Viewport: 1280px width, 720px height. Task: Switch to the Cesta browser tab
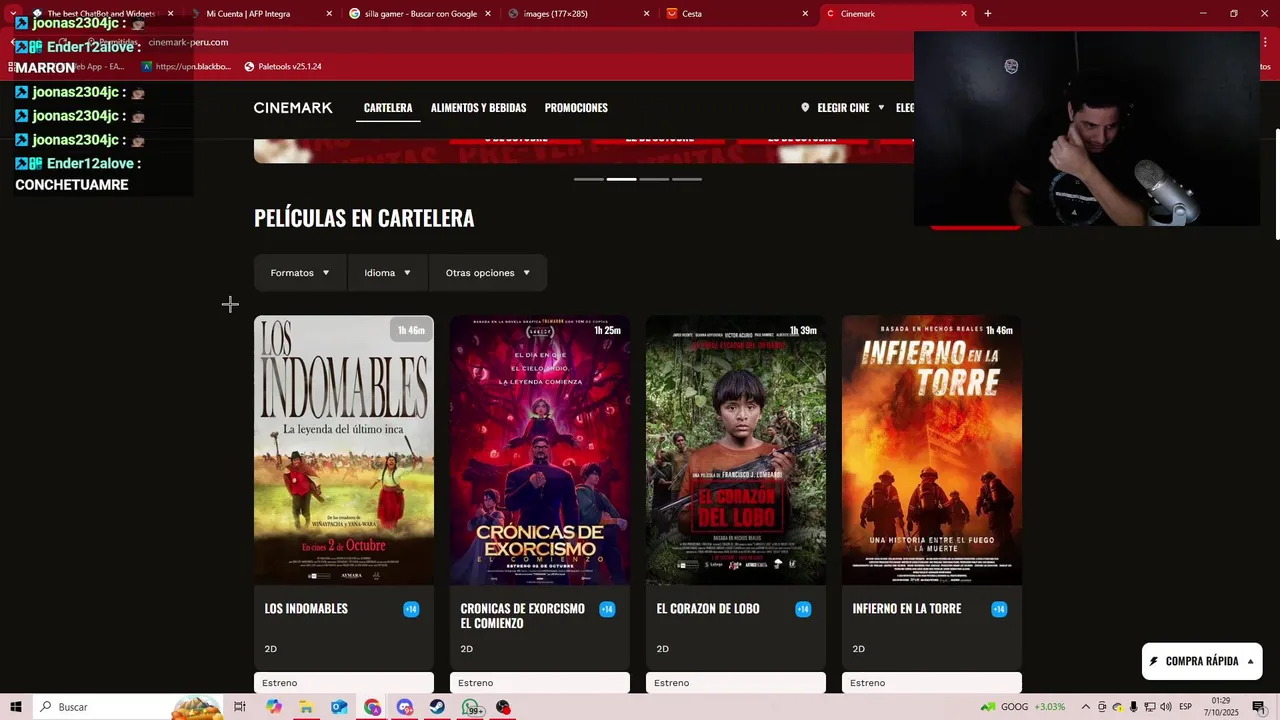(736, 14)
